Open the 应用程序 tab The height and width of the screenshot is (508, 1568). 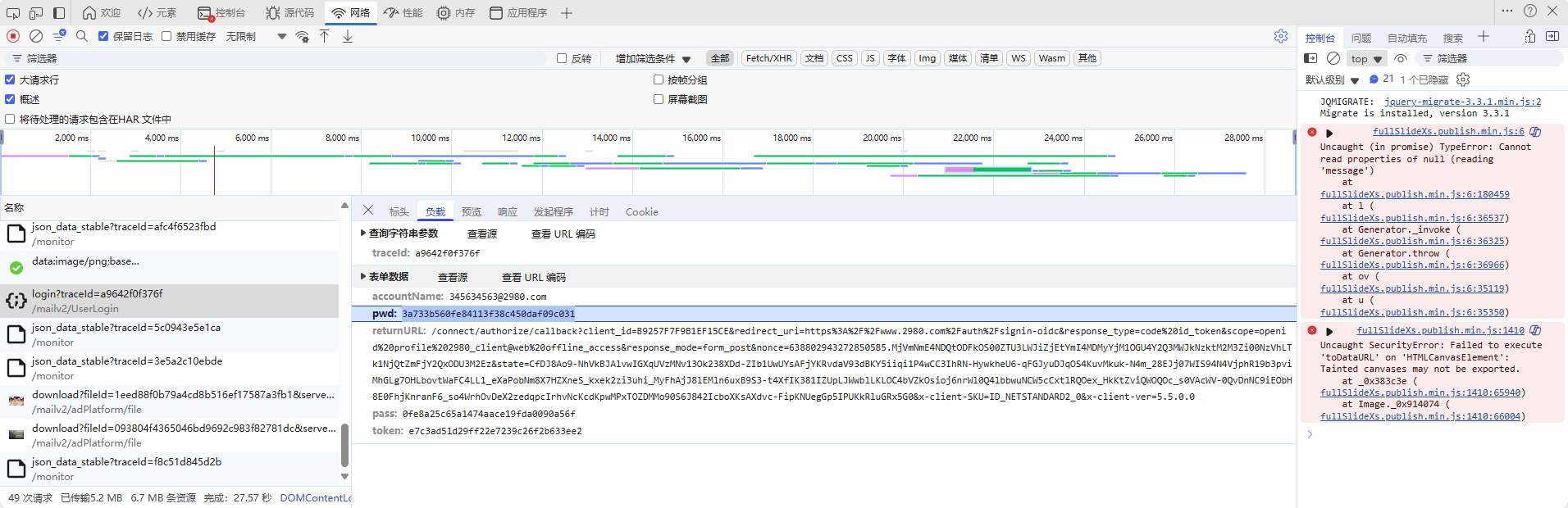518,13
